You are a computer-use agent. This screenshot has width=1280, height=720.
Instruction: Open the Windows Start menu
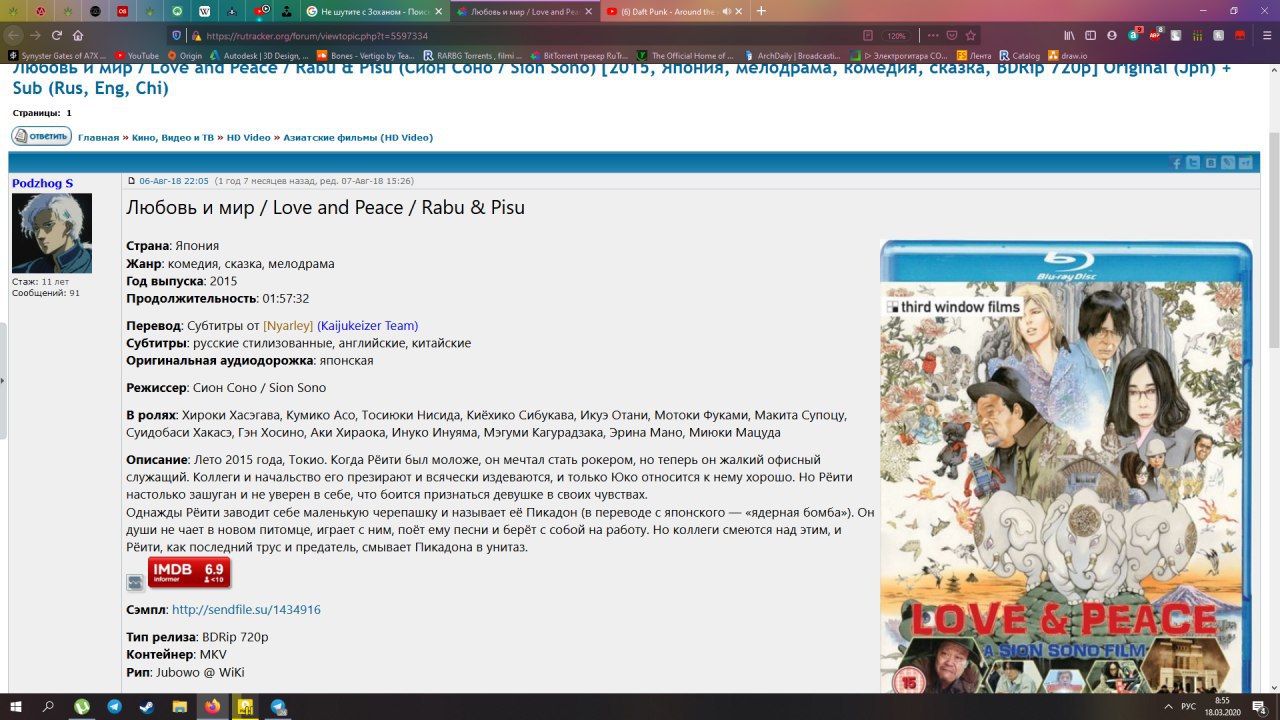pyautogui.click(x=16, y=706)
